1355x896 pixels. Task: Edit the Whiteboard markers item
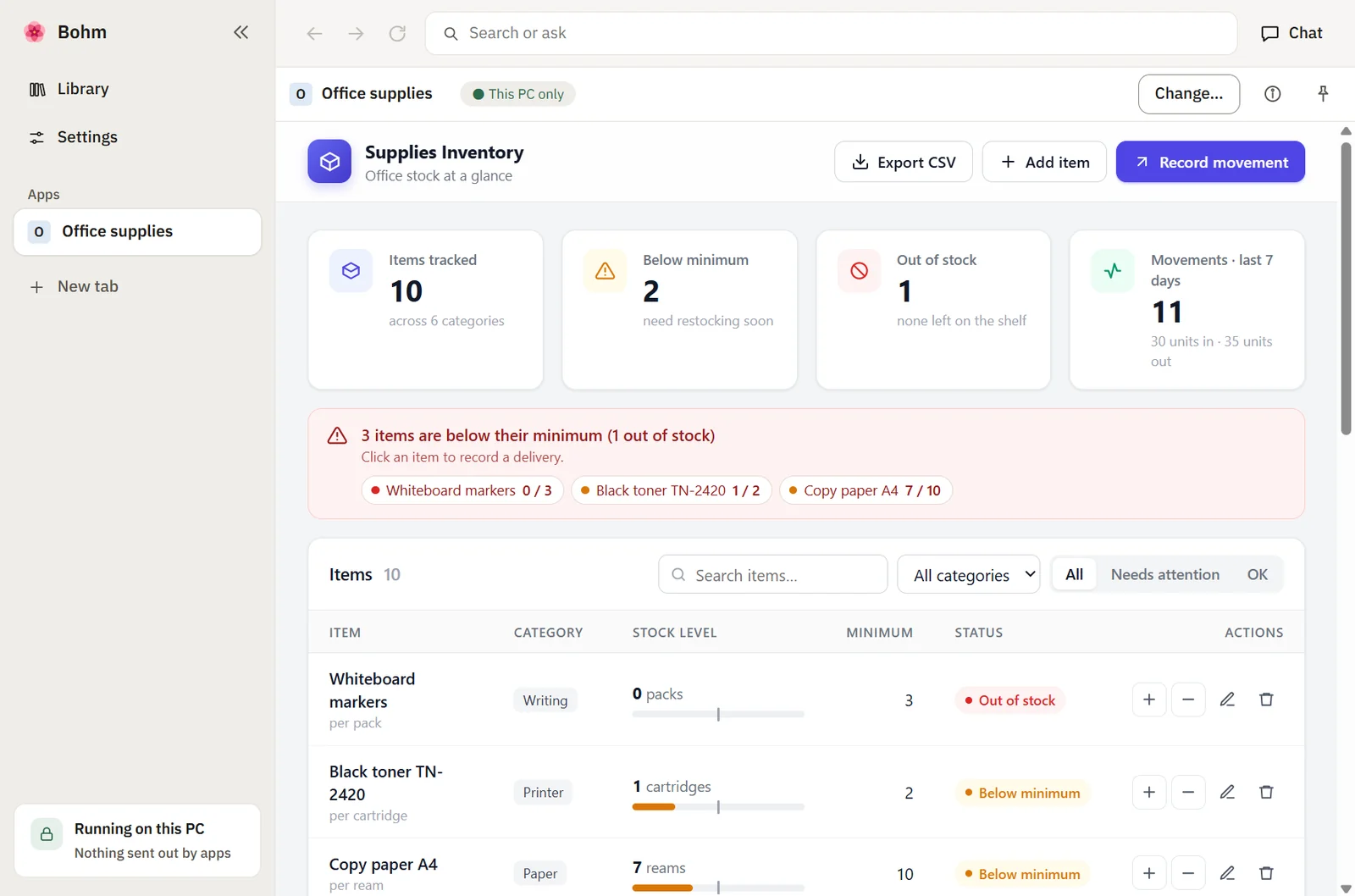tap(1227, 700)
